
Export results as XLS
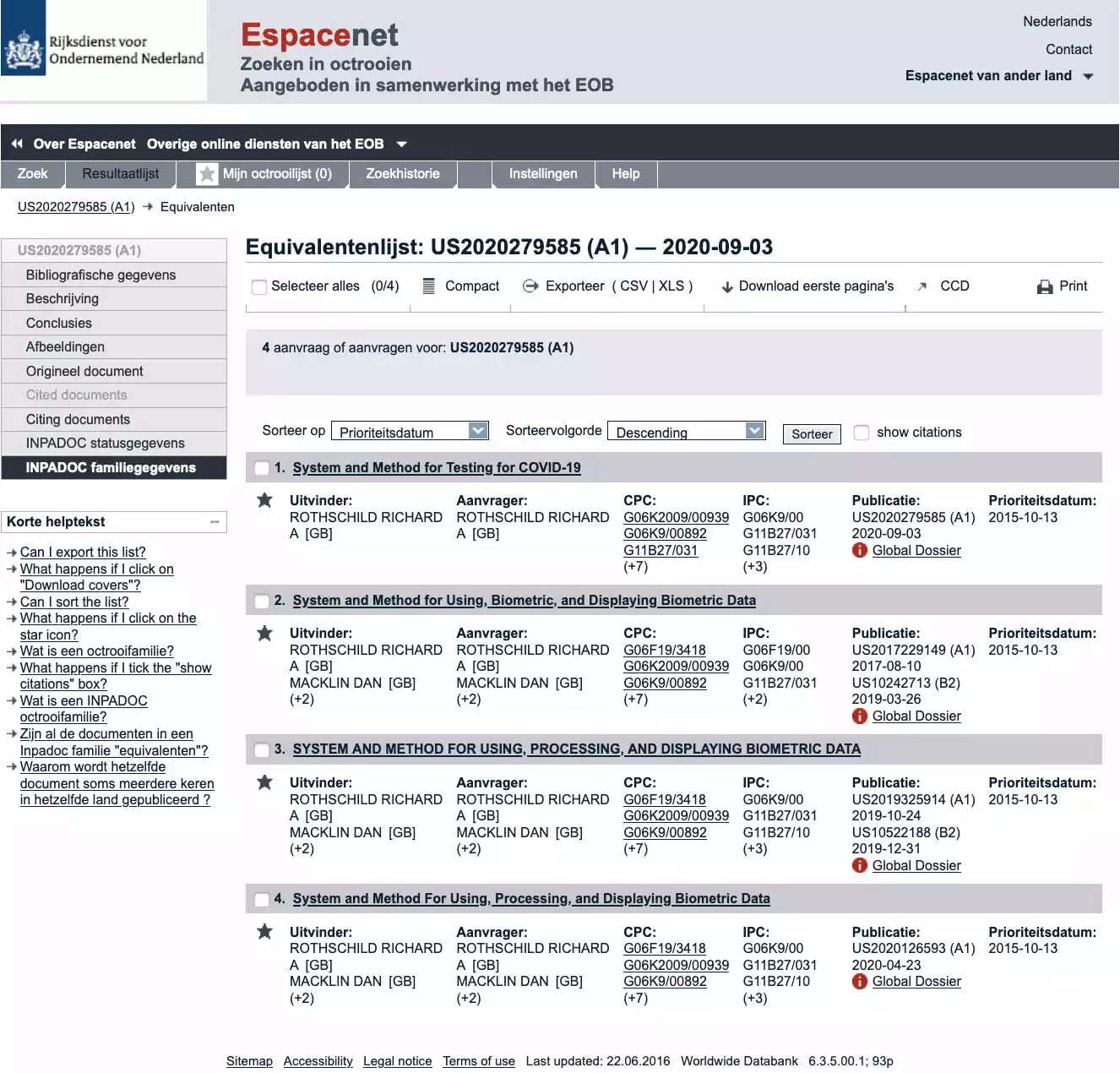tap(671, 286)
